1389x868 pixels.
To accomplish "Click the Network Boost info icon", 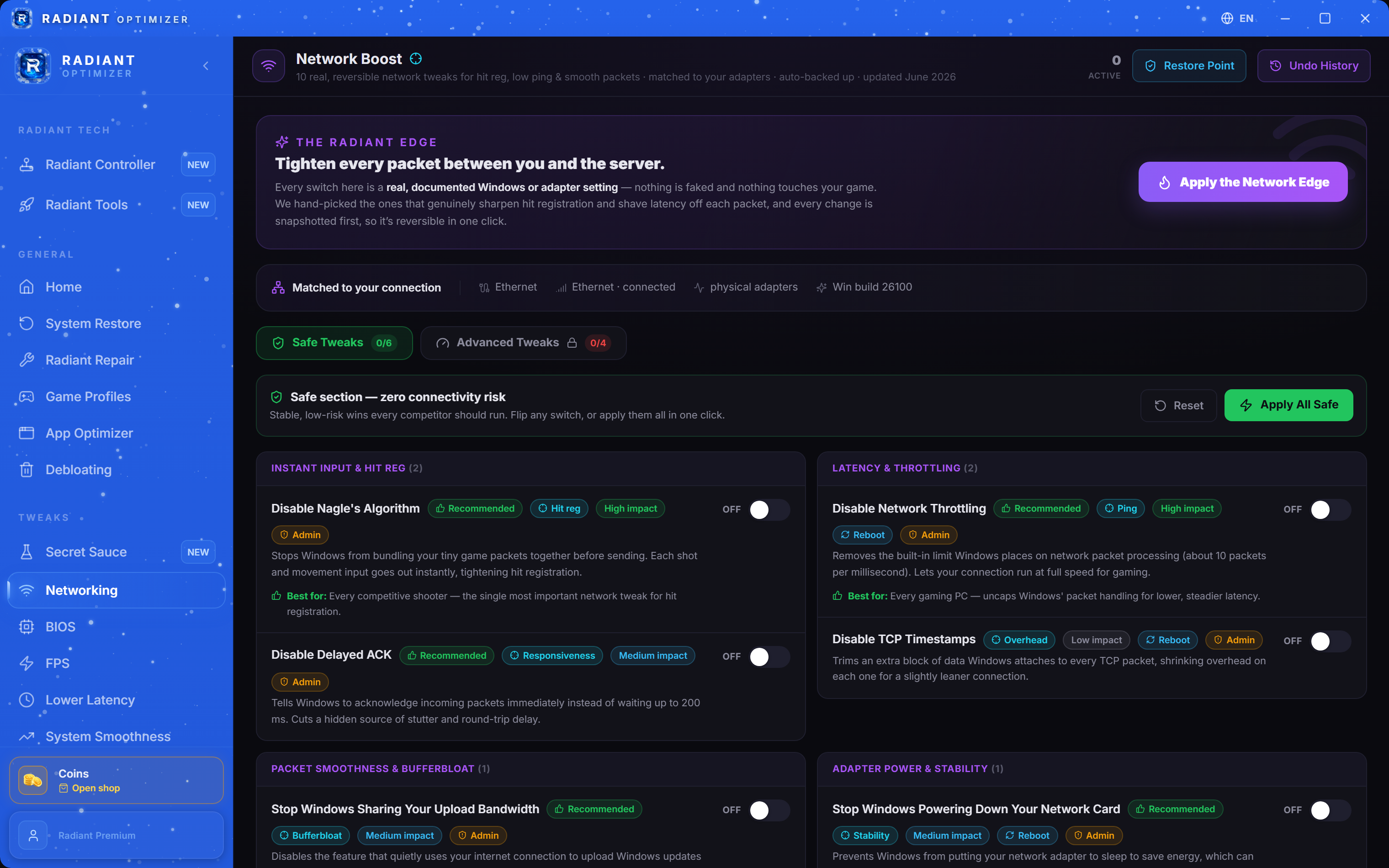I will tap(416, 58).
